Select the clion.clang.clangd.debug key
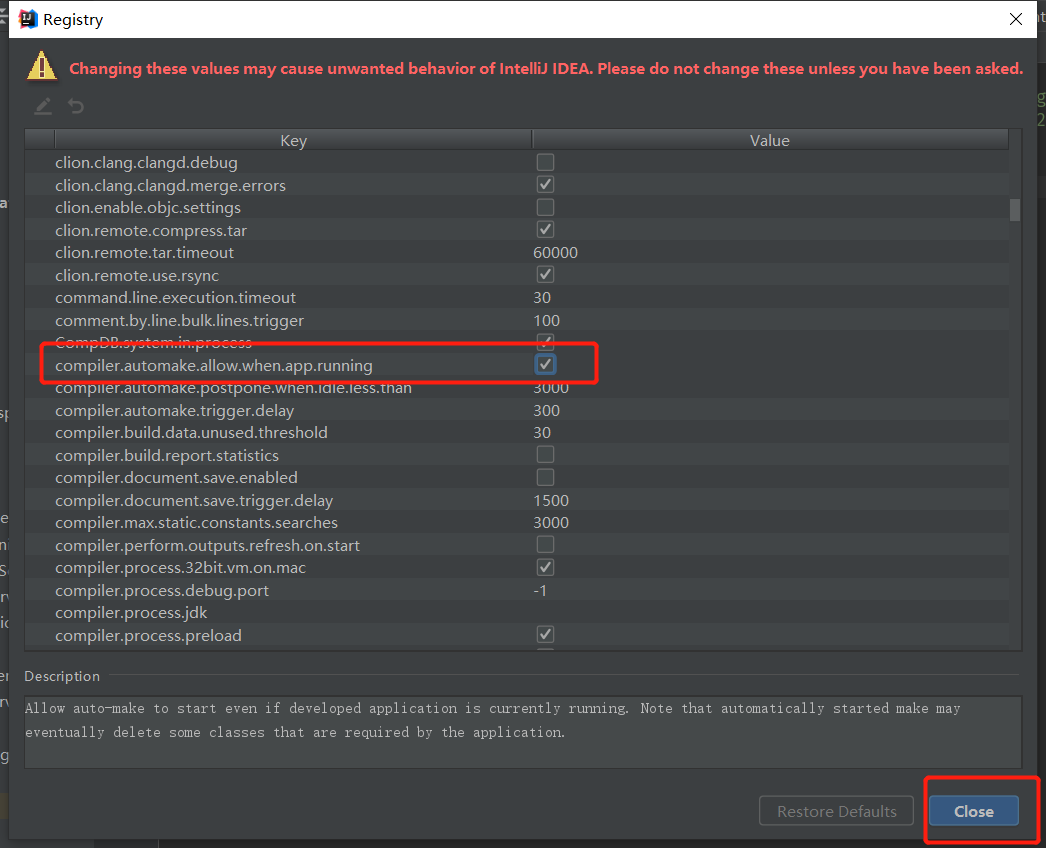Image resolution: width=1046 pixels, height=848 pixels. coord(146,163)
